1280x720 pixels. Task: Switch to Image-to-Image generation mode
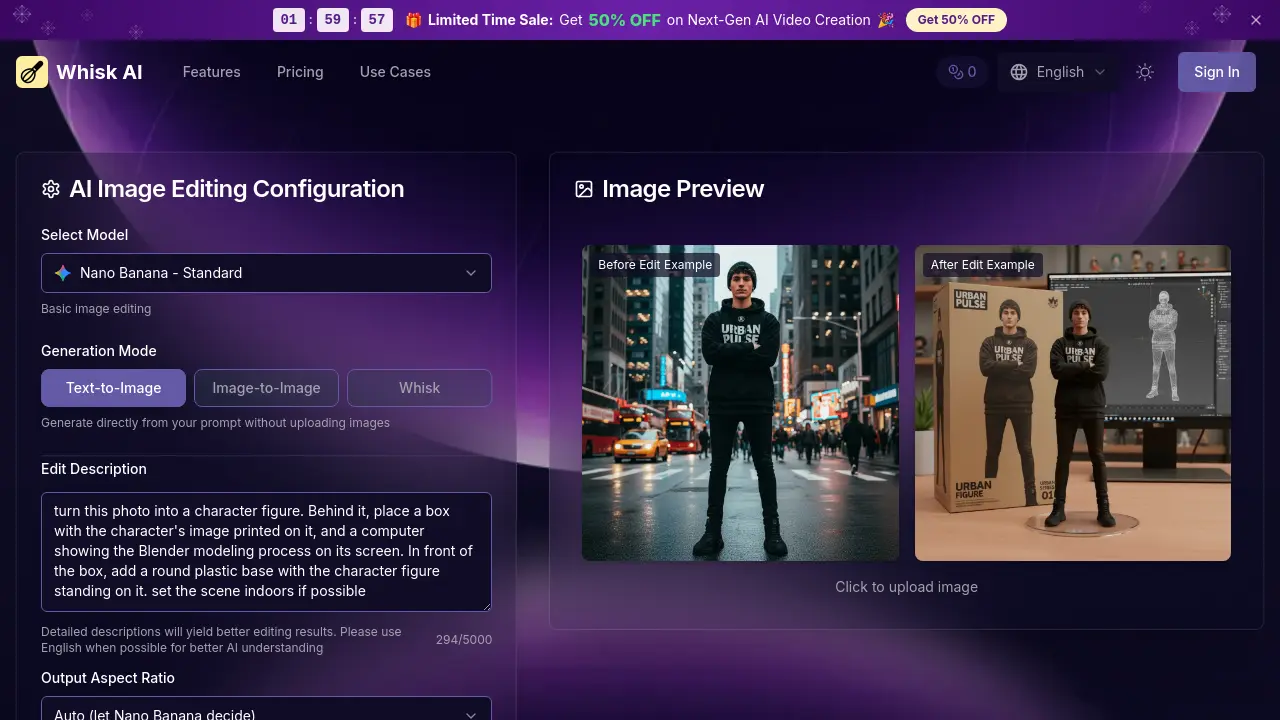[x=266, y=388]
